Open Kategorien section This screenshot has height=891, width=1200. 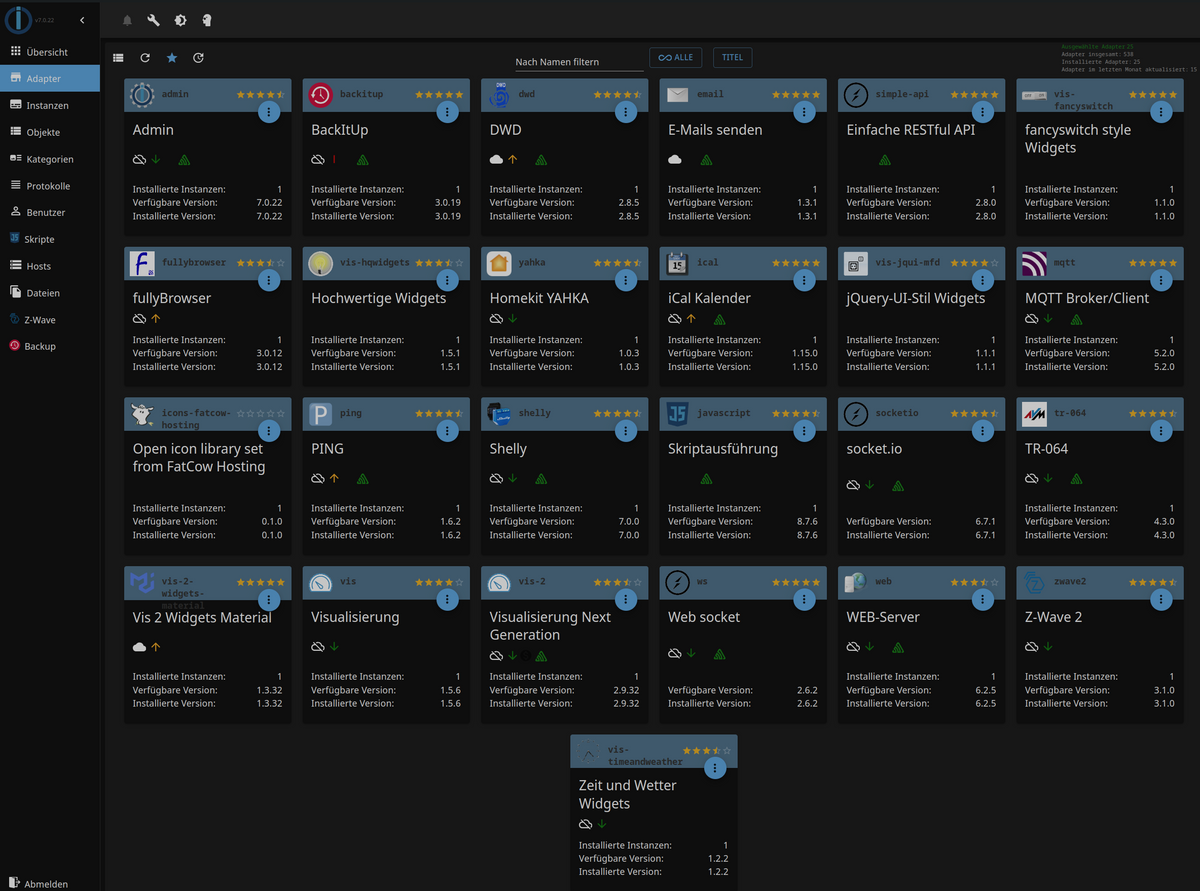(50, 159)
